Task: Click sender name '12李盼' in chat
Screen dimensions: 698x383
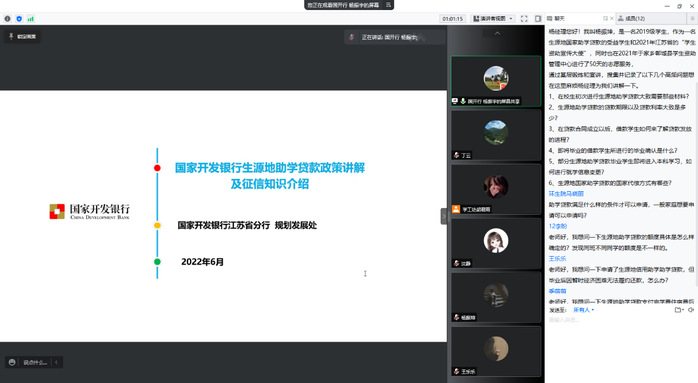Action: [557, 226]
